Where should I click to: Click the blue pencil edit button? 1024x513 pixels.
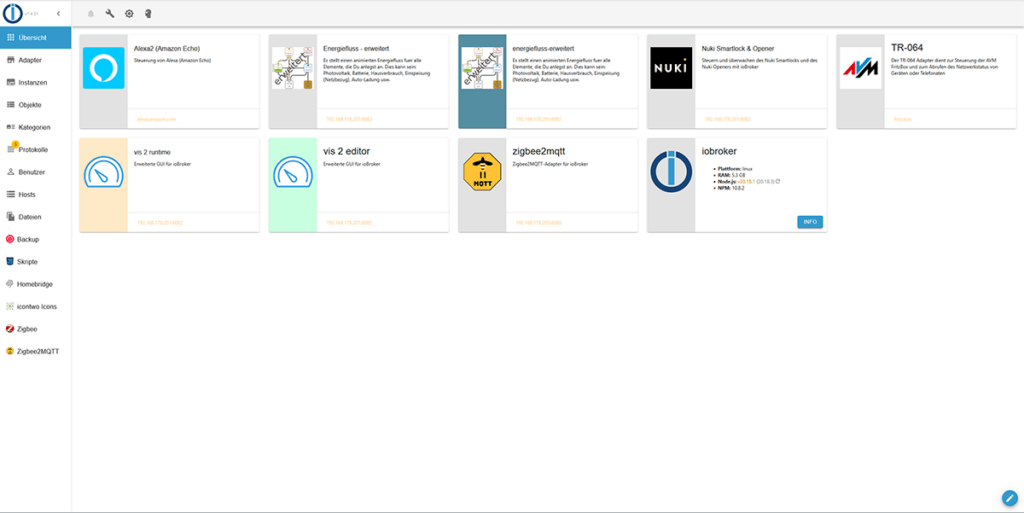pos(1010,498)
